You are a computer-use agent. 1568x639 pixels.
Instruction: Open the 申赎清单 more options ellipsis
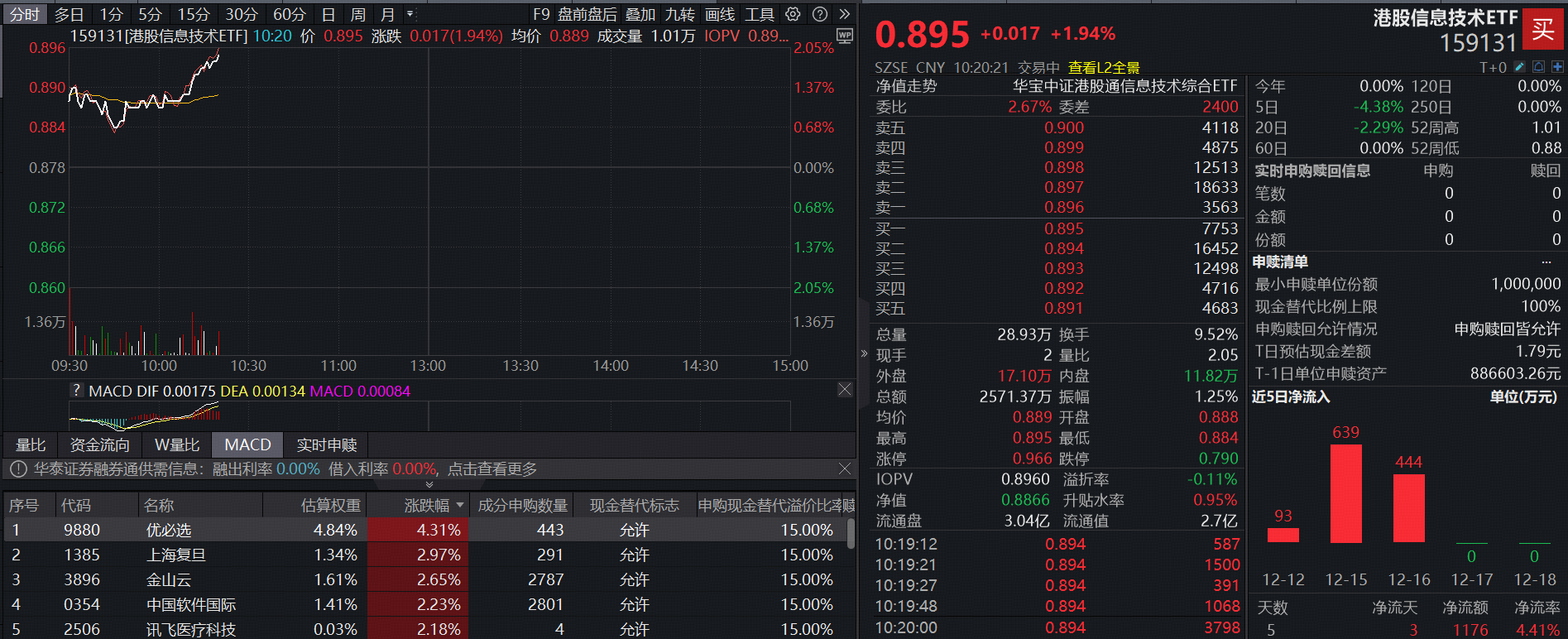(1546, 262)
